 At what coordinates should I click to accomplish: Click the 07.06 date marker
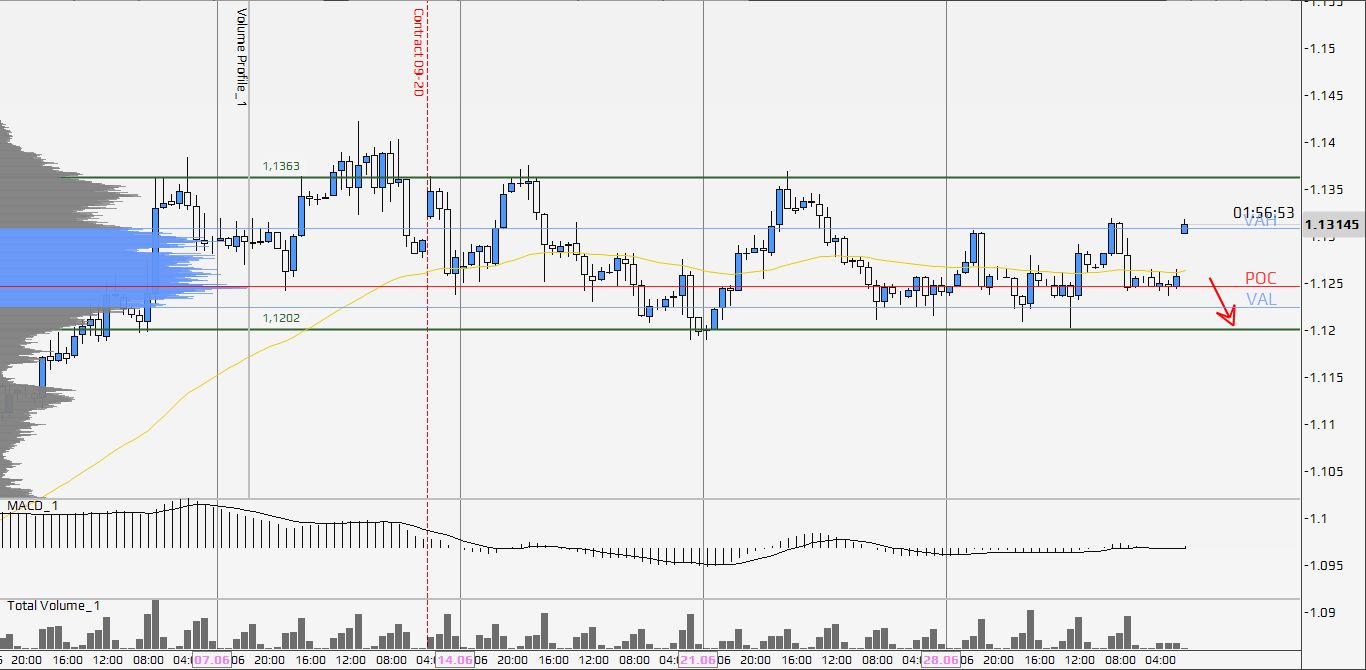pyautogui.click(x=212, y=660)
